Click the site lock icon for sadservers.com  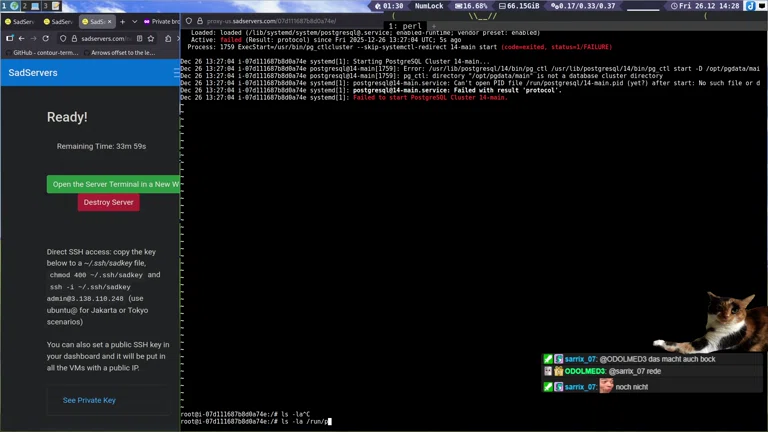coord(74,38)
